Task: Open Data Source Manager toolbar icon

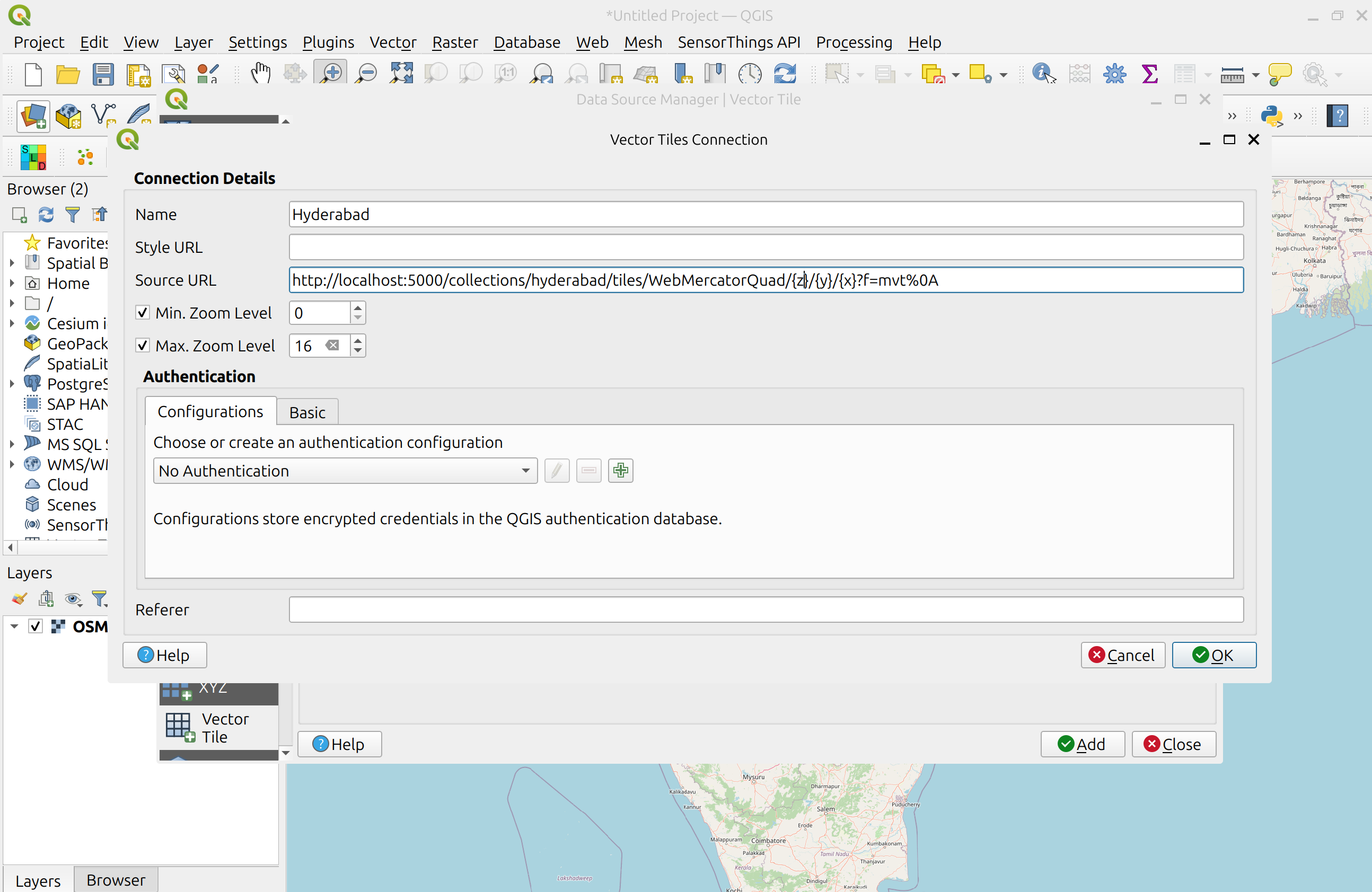Action: [x=33, y=116]
